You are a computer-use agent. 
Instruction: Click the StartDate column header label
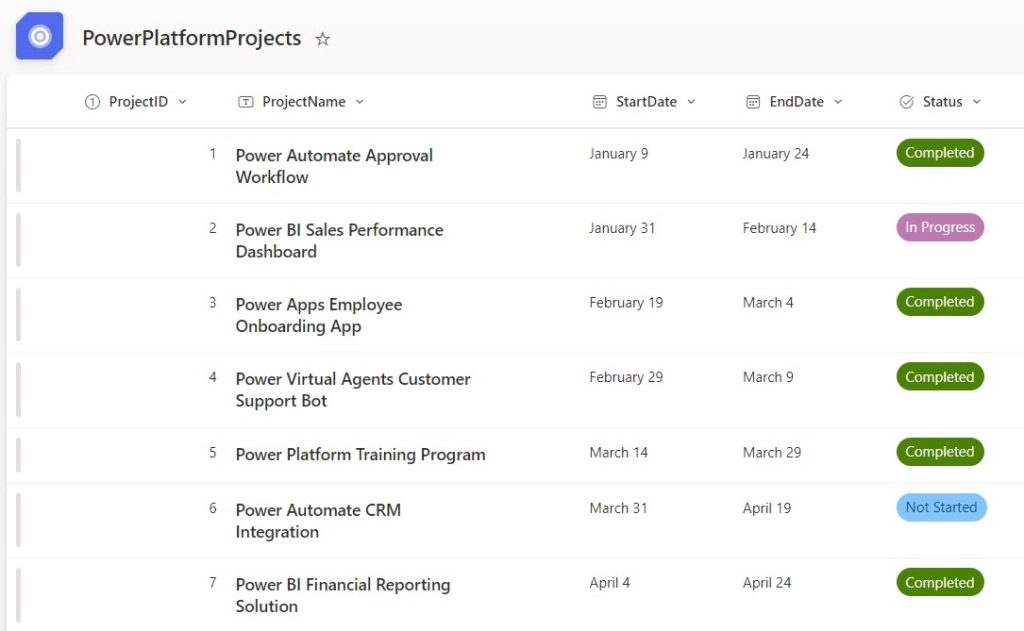(x=647, y=102)
